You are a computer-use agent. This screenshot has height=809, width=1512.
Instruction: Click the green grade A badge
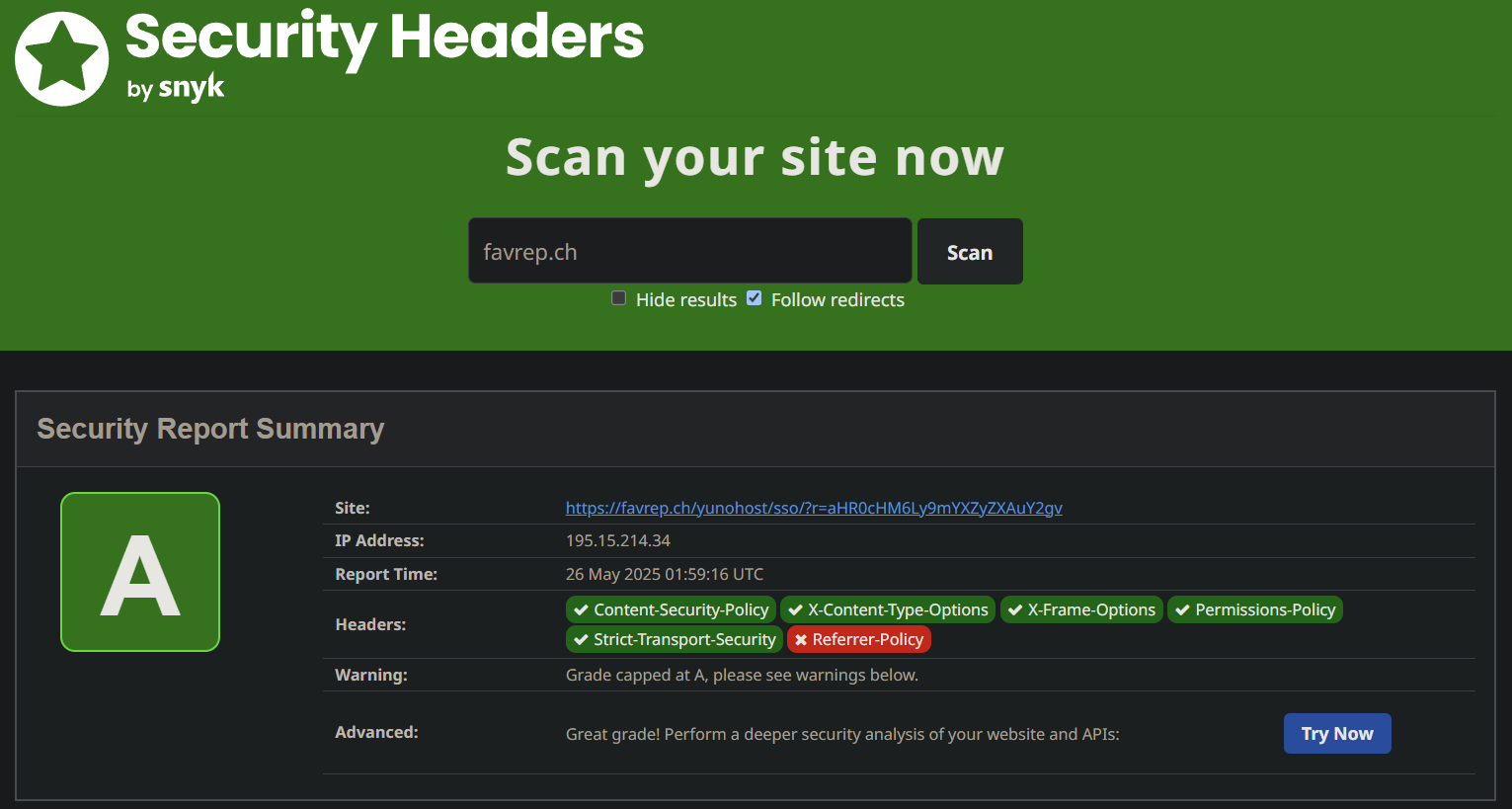[x=140, y=571]
